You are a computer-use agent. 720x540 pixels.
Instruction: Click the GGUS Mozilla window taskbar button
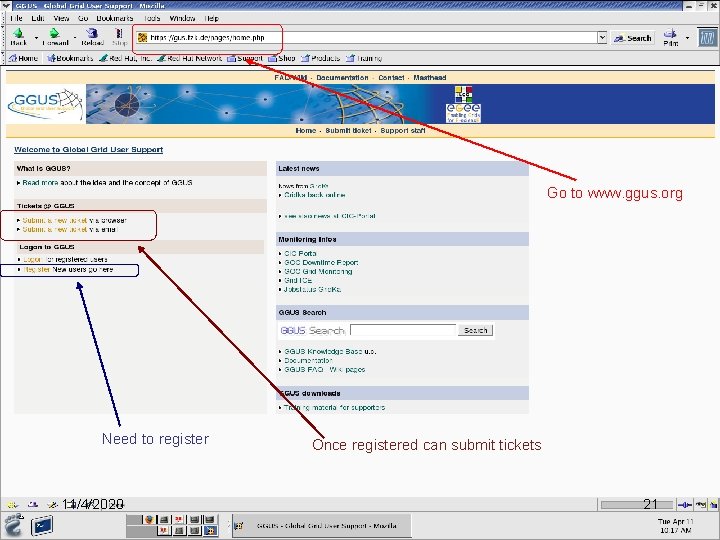tap(322, 526)
